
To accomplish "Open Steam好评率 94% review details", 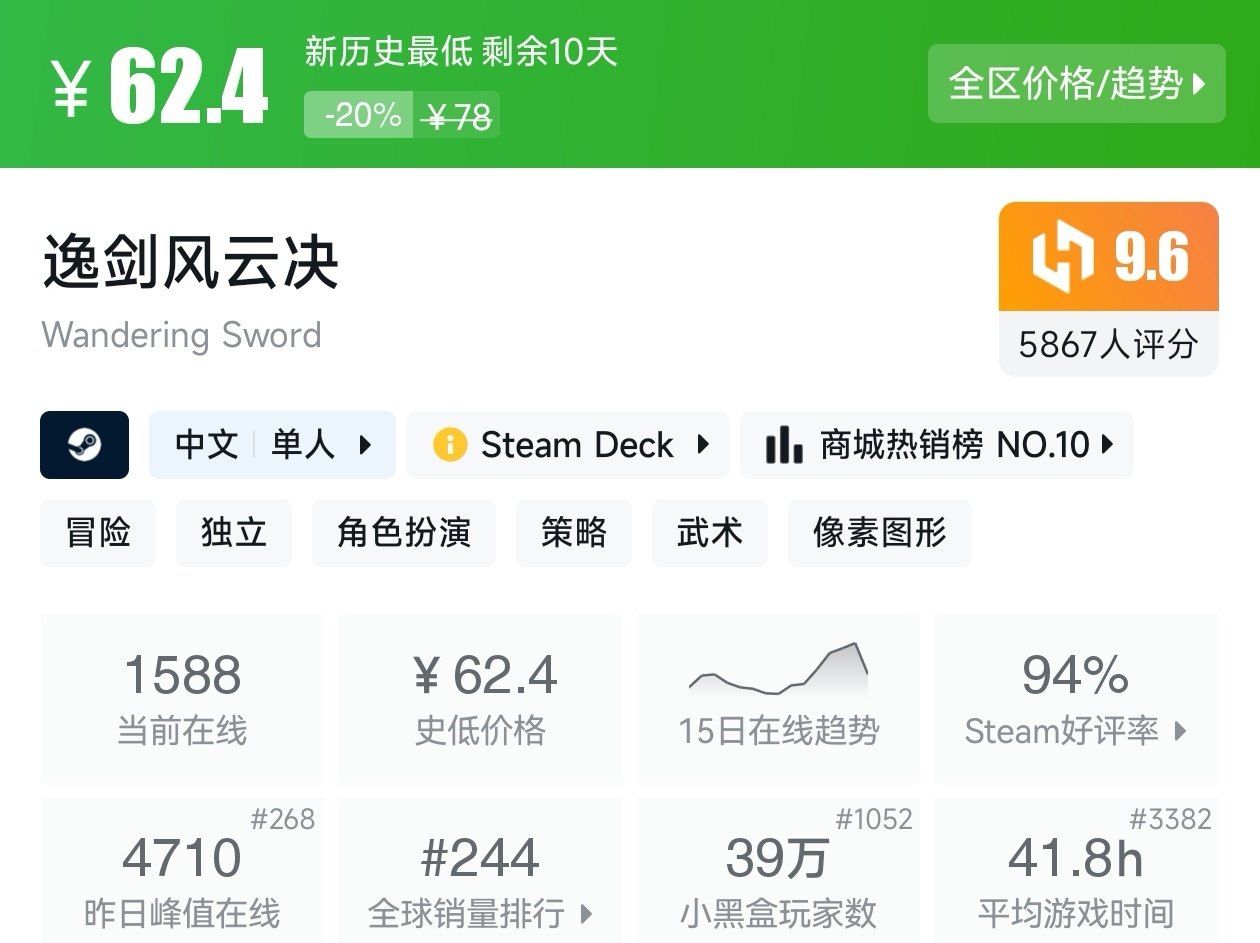I will (x=1076, y=698).
